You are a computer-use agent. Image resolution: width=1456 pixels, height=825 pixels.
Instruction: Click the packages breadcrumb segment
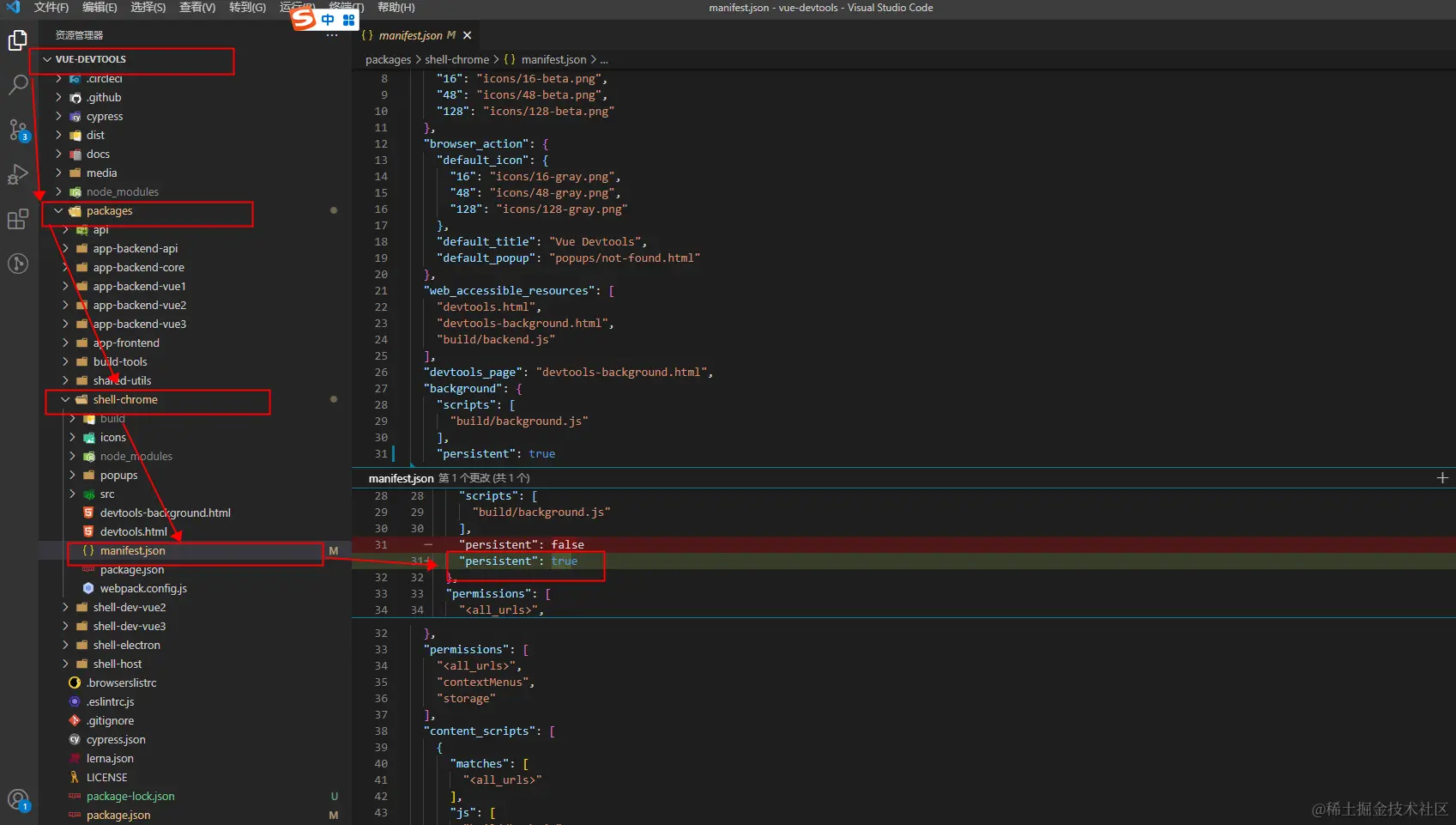pos(388,60)
